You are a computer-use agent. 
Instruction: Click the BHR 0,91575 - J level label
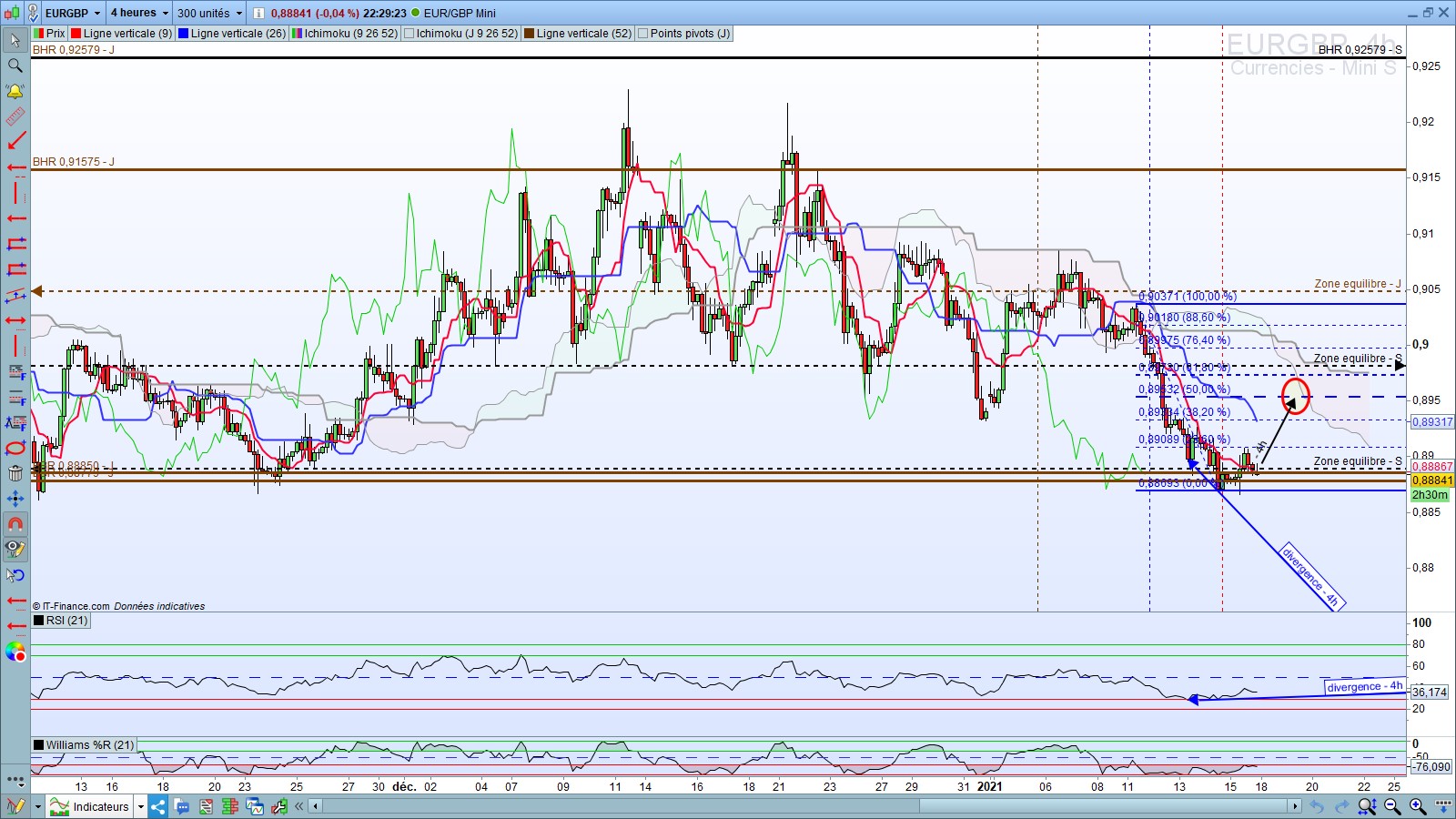(74, 162)
